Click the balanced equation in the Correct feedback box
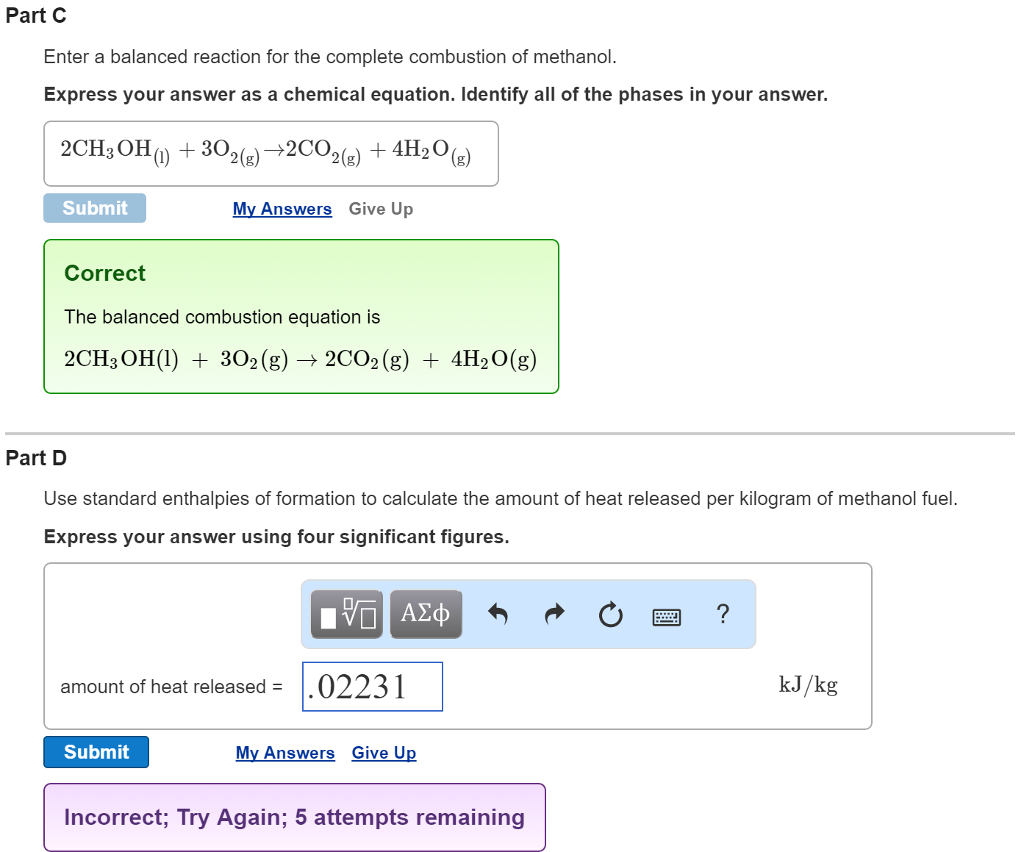Viewport: 1024px width, 852px height. coord(300,359)
